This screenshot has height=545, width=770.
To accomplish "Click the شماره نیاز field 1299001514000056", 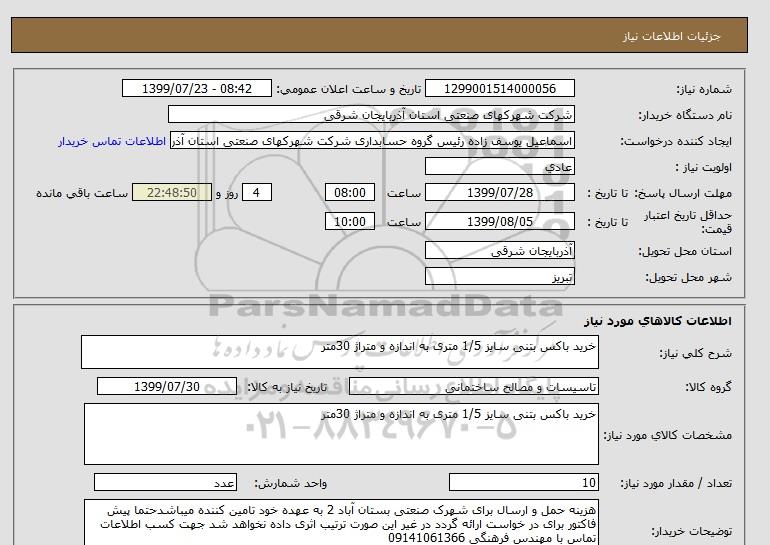I will (499, 88).
